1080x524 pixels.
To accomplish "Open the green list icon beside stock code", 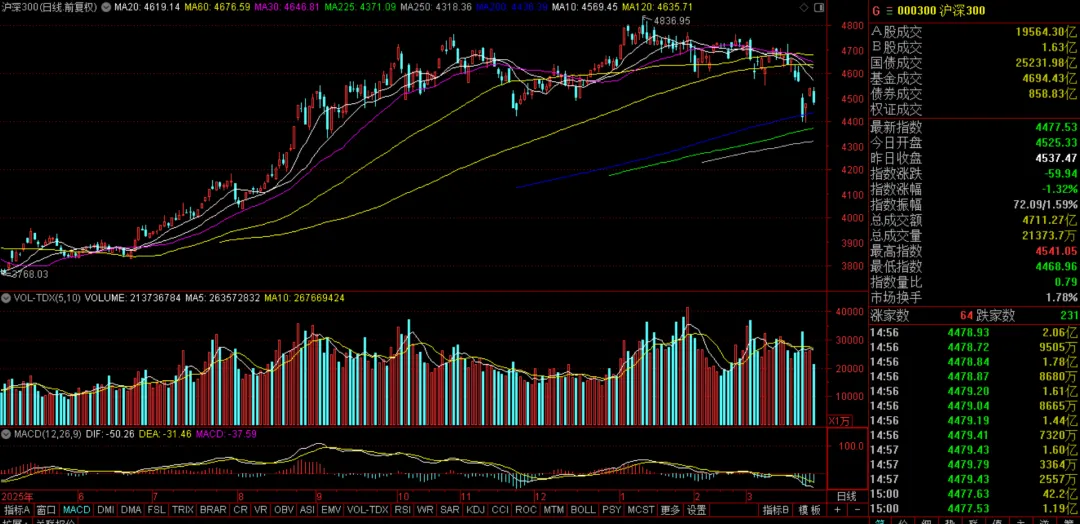I will point(889,11).
